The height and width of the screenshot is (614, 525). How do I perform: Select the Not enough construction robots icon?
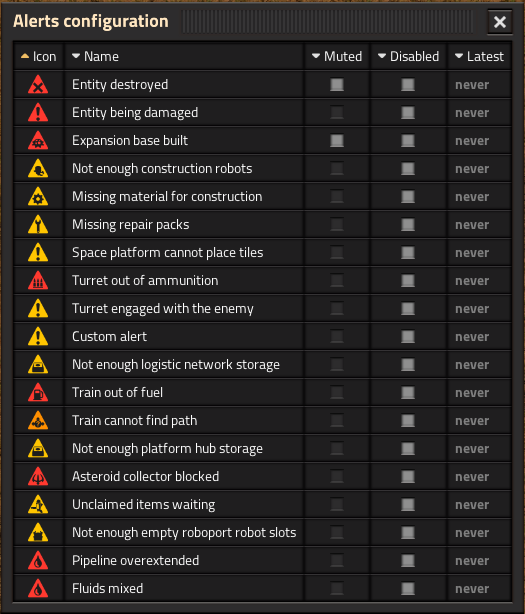[38, 169]
